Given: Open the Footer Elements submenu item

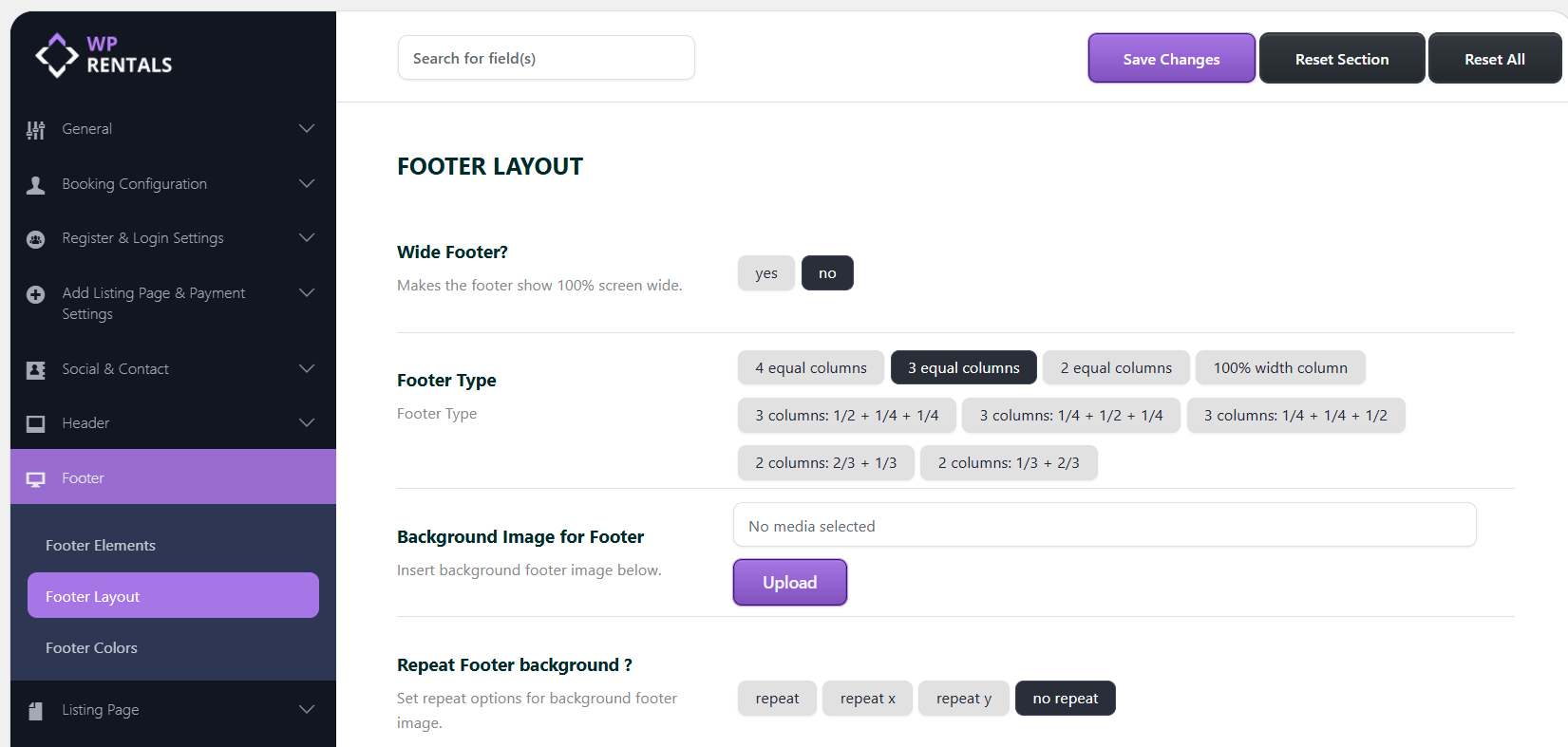Looking at the screenshot, I should pos(101,546).
